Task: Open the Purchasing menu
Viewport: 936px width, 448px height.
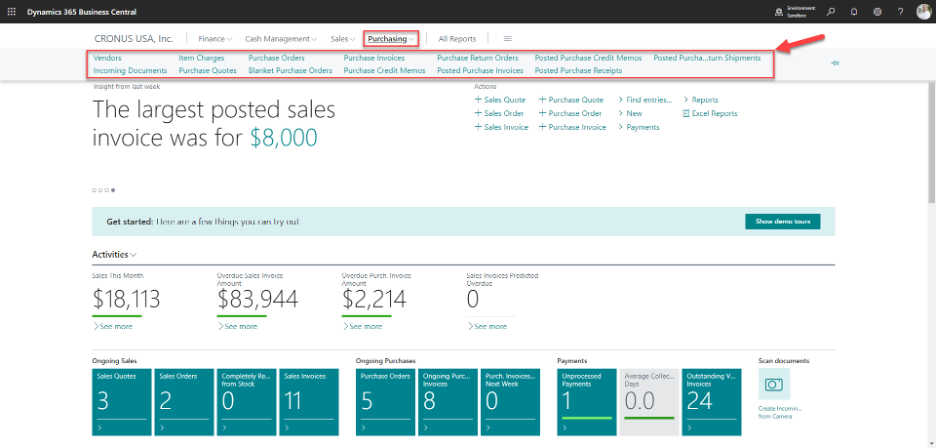Action: click(x=391, y=38)
